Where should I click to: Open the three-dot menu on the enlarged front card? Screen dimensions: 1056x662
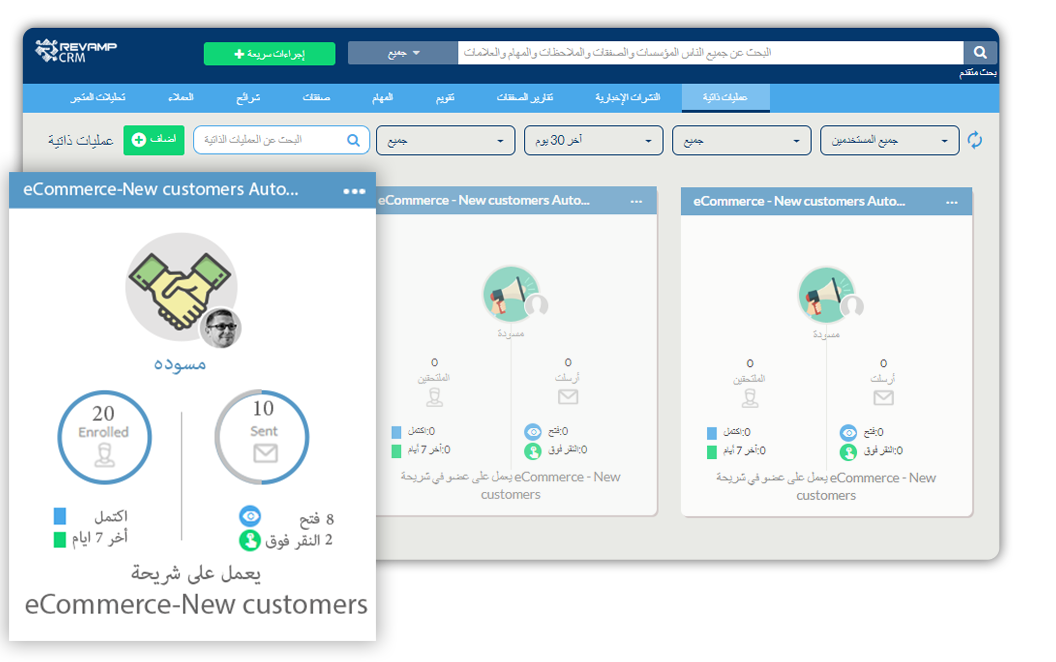click(354, 191)
